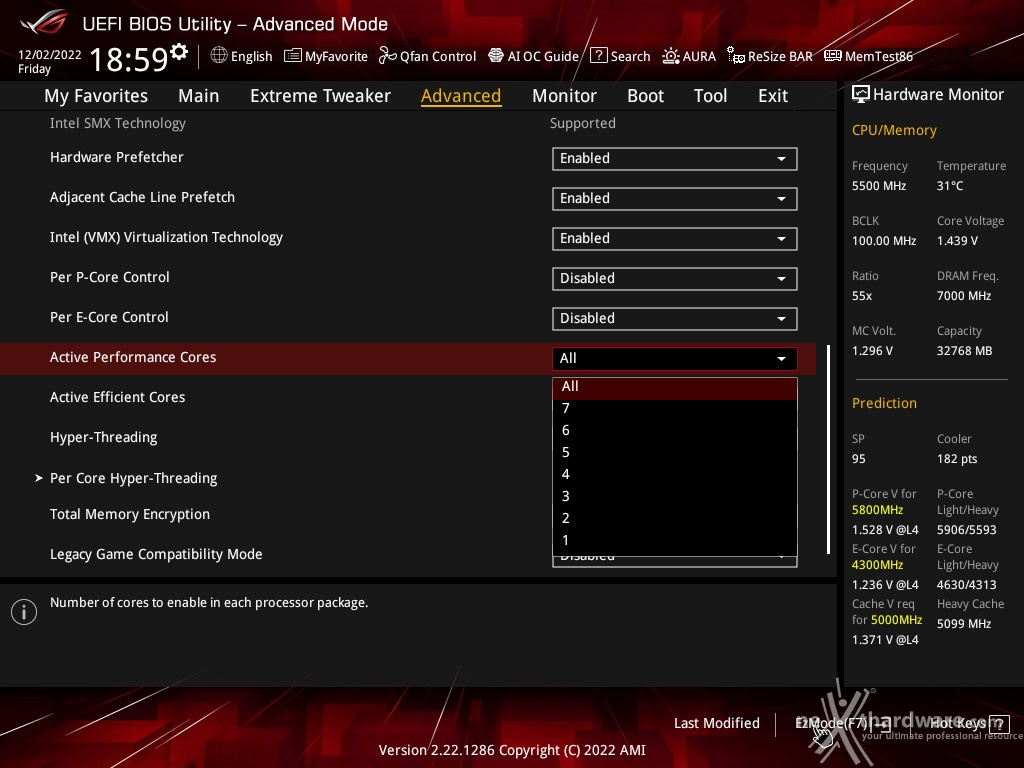Viewport: 1024px width, 768px height.
Task: Click Prediction section heading
Action: [884, 404]
